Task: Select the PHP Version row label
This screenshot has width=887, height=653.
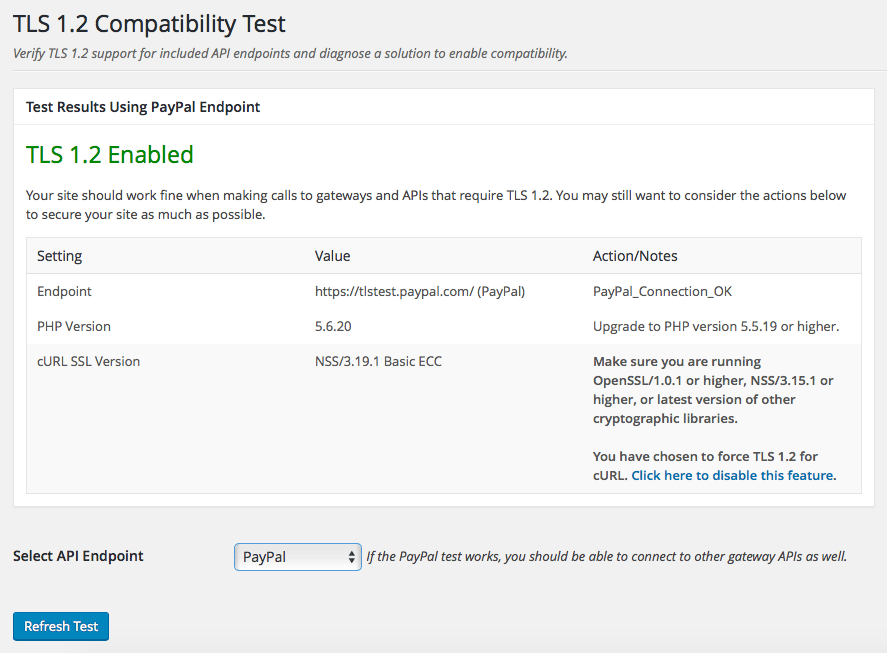Action: [x=74, y=327]
